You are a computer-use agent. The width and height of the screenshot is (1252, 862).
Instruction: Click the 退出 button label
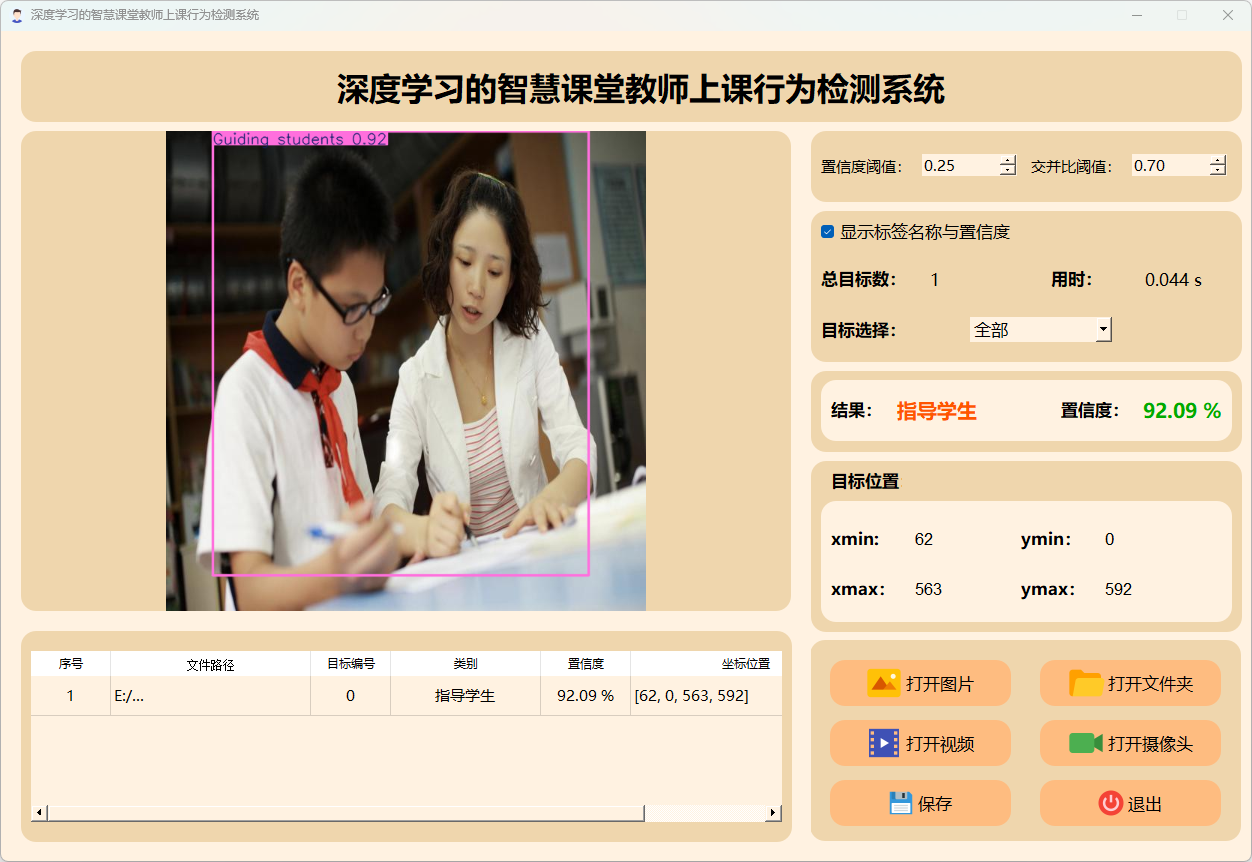[x=1145, y=804]
